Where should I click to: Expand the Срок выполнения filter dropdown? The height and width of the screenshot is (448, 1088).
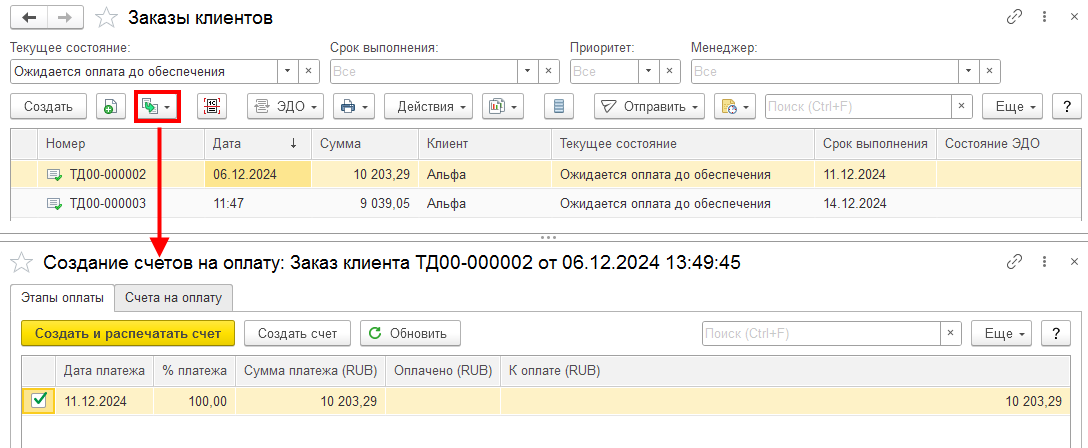[x=528, y=71]
